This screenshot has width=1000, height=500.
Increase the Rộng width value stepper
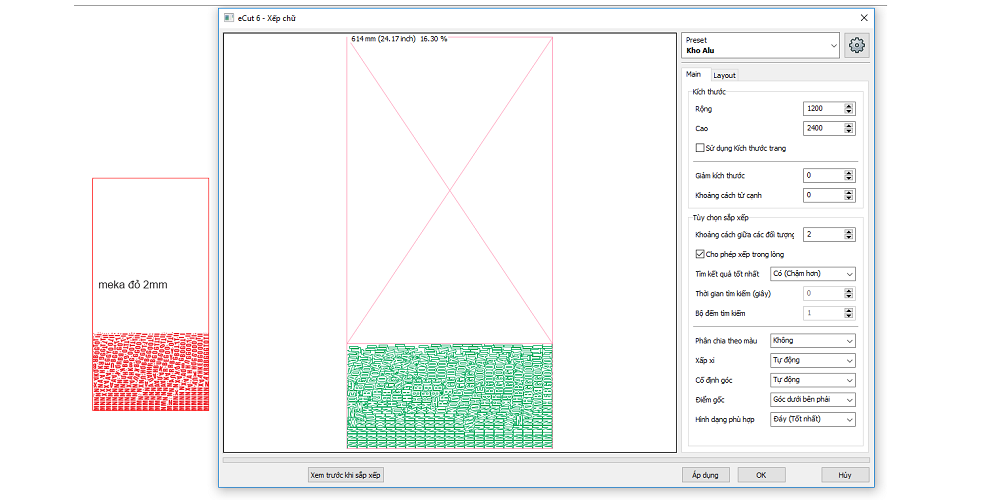point(850,105)
